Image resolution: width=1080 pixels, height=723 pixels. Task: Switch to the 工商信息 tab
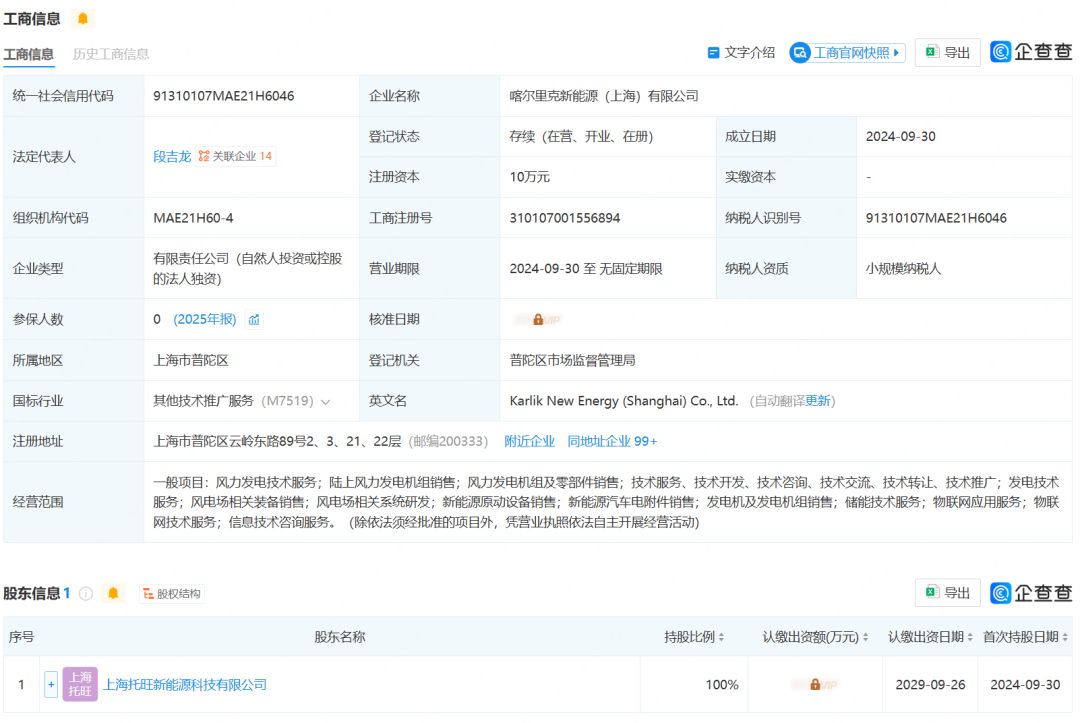28,54
